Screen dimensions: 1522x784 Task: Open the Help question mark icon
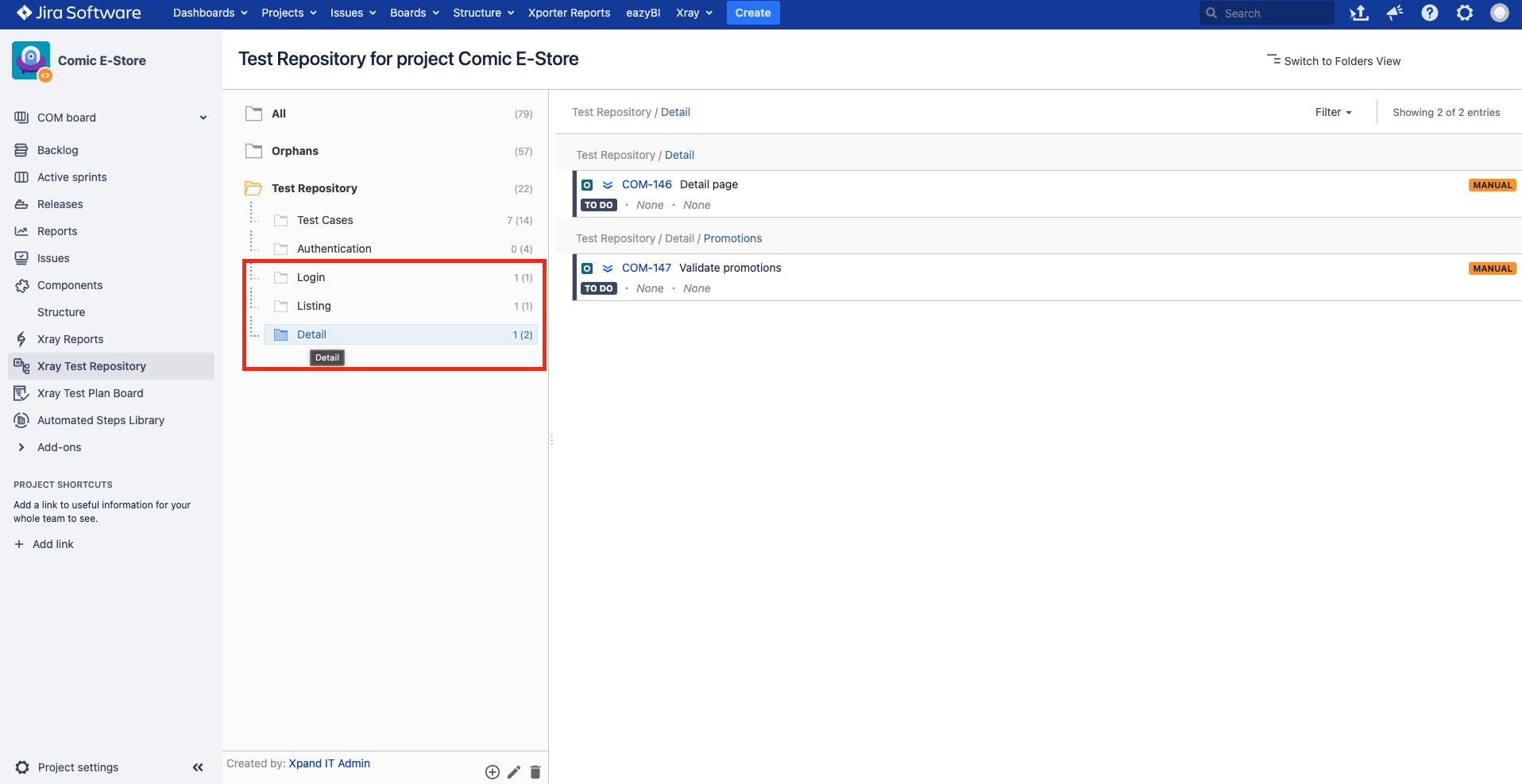pos(1429,13)
